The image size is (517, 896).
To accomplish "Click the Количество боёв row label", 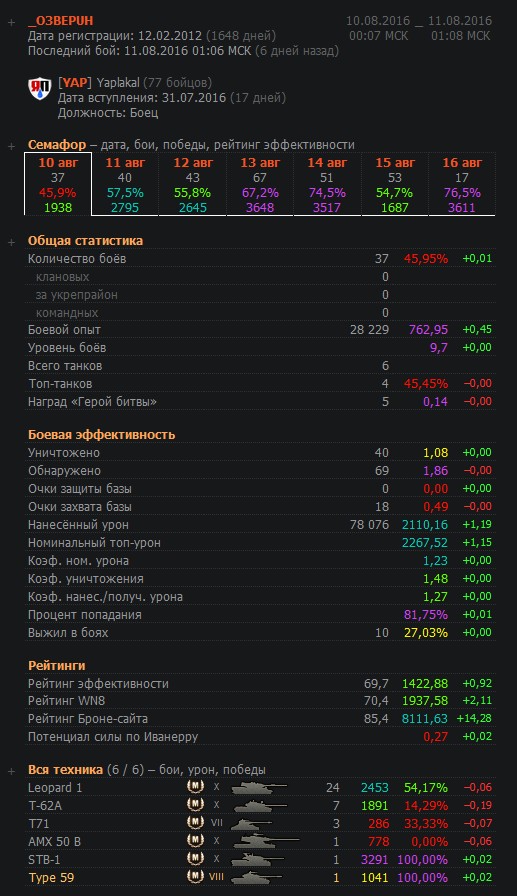I will coord(77,259).
